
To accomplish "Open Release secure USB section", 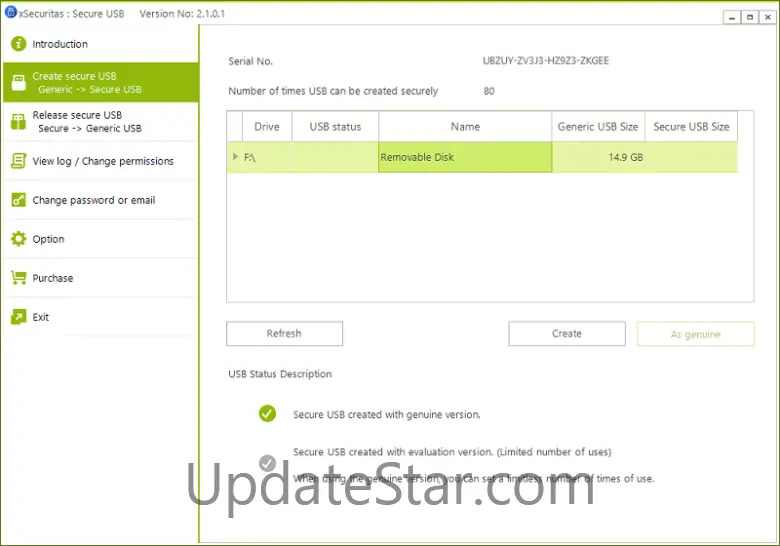I will (100, 121).
